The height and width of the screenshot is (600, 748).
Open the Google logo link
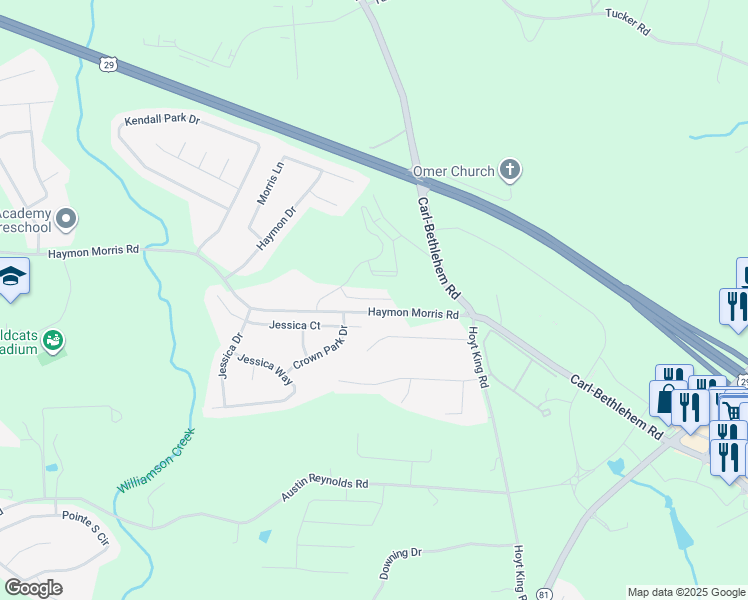33,588
